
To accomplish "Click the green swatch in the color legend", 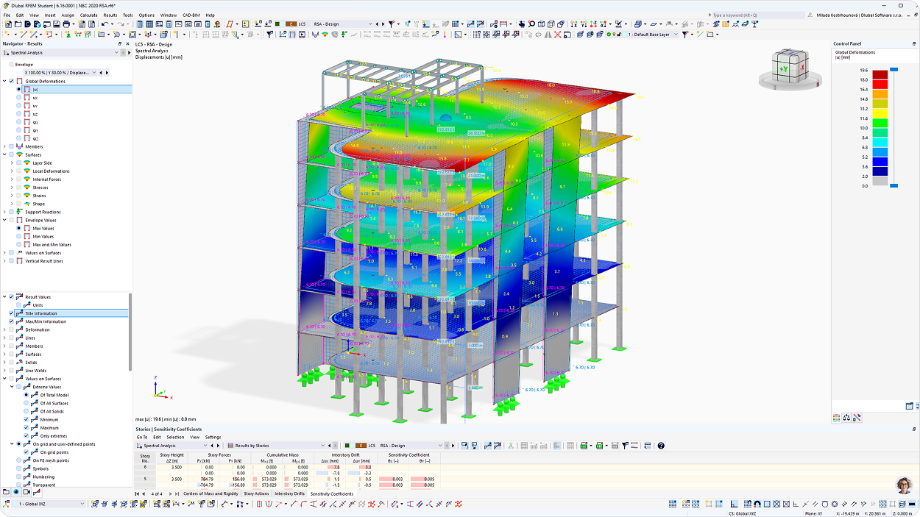I will pyautogui.click(x=880, y=123).
